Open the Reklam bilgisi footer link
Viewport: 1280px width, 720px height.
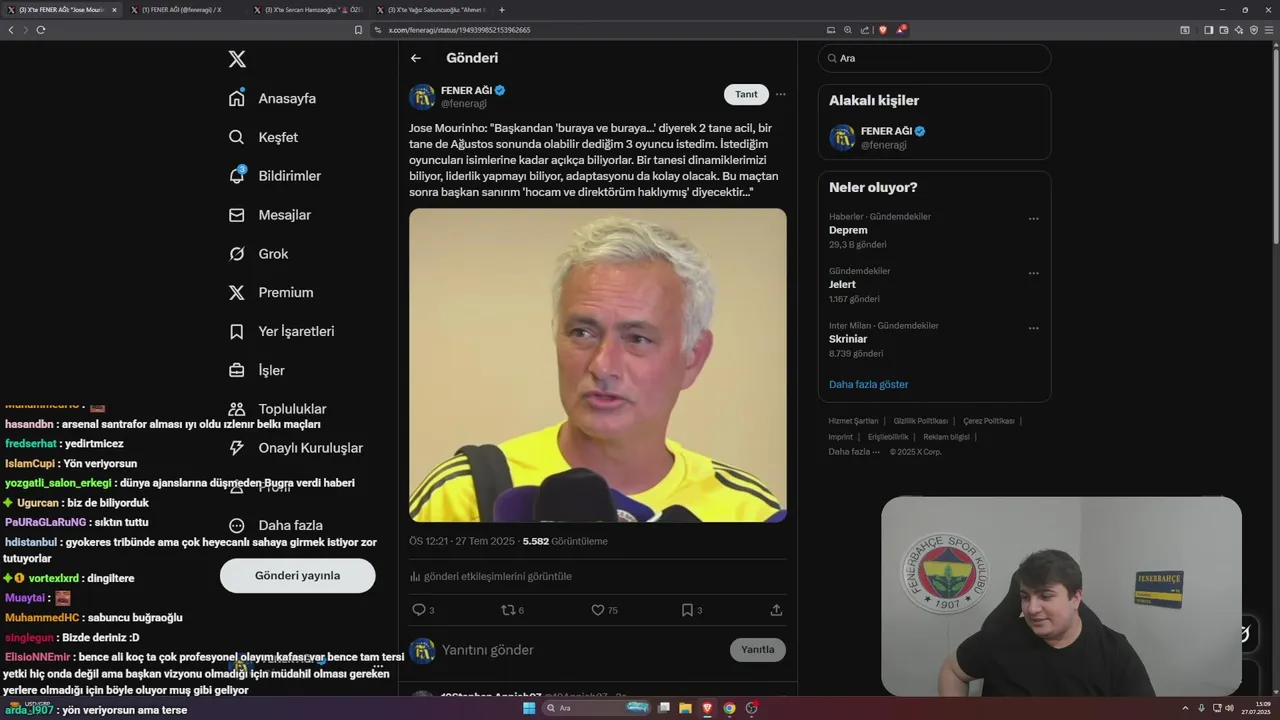[x=946, y=437]
